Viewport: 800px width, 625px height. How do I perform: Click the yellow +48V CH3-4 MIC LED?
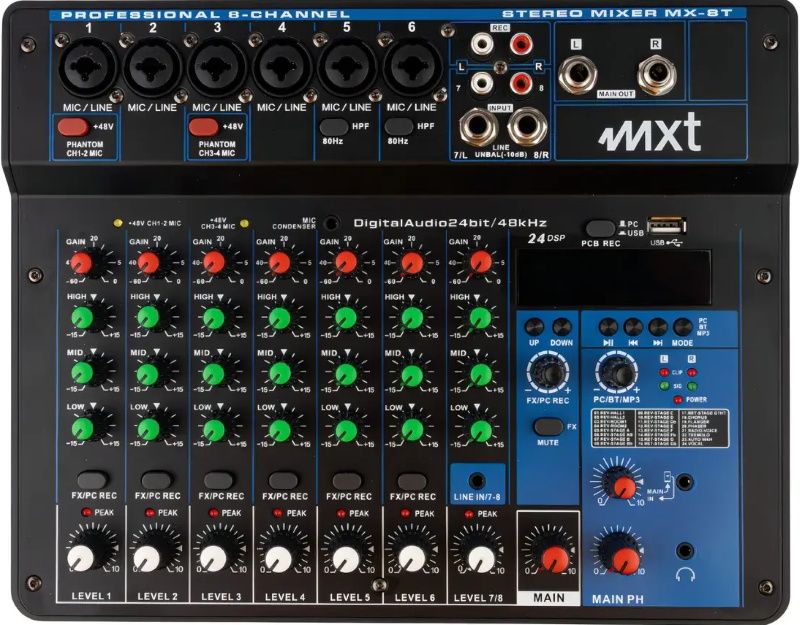point(244,223)
